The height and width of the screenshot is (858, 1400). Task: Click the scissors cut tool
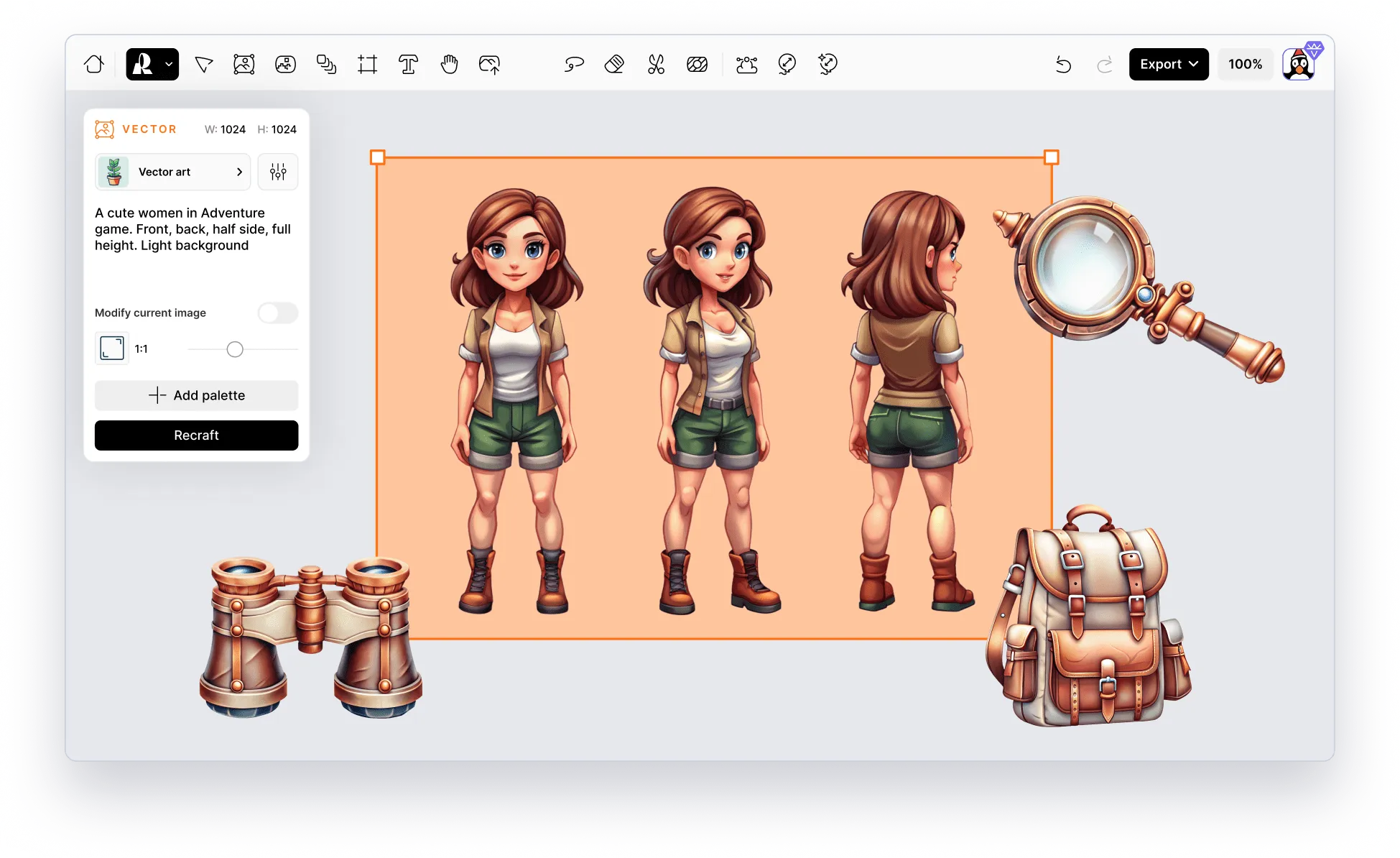pos(656,65)
